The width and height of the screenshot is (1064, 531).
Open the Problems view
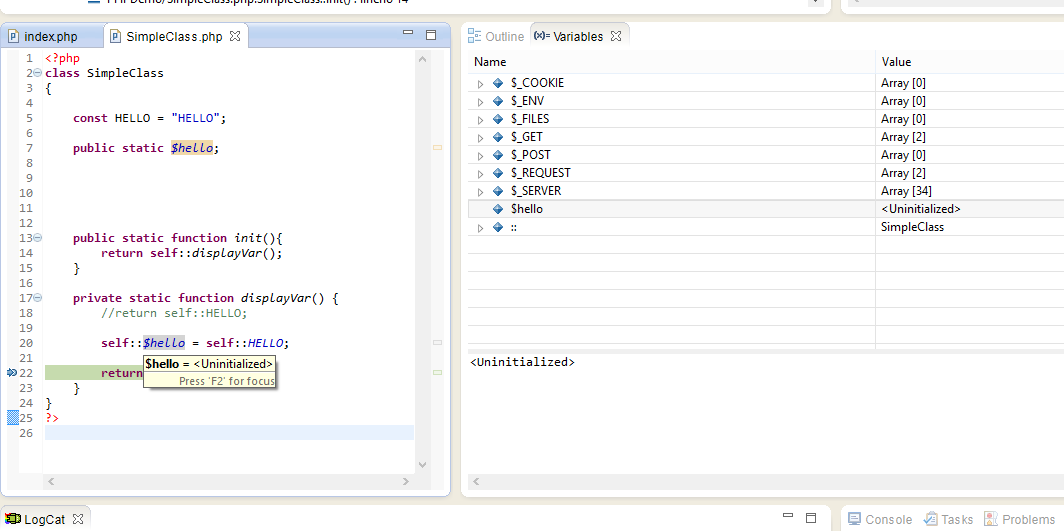1027,519
